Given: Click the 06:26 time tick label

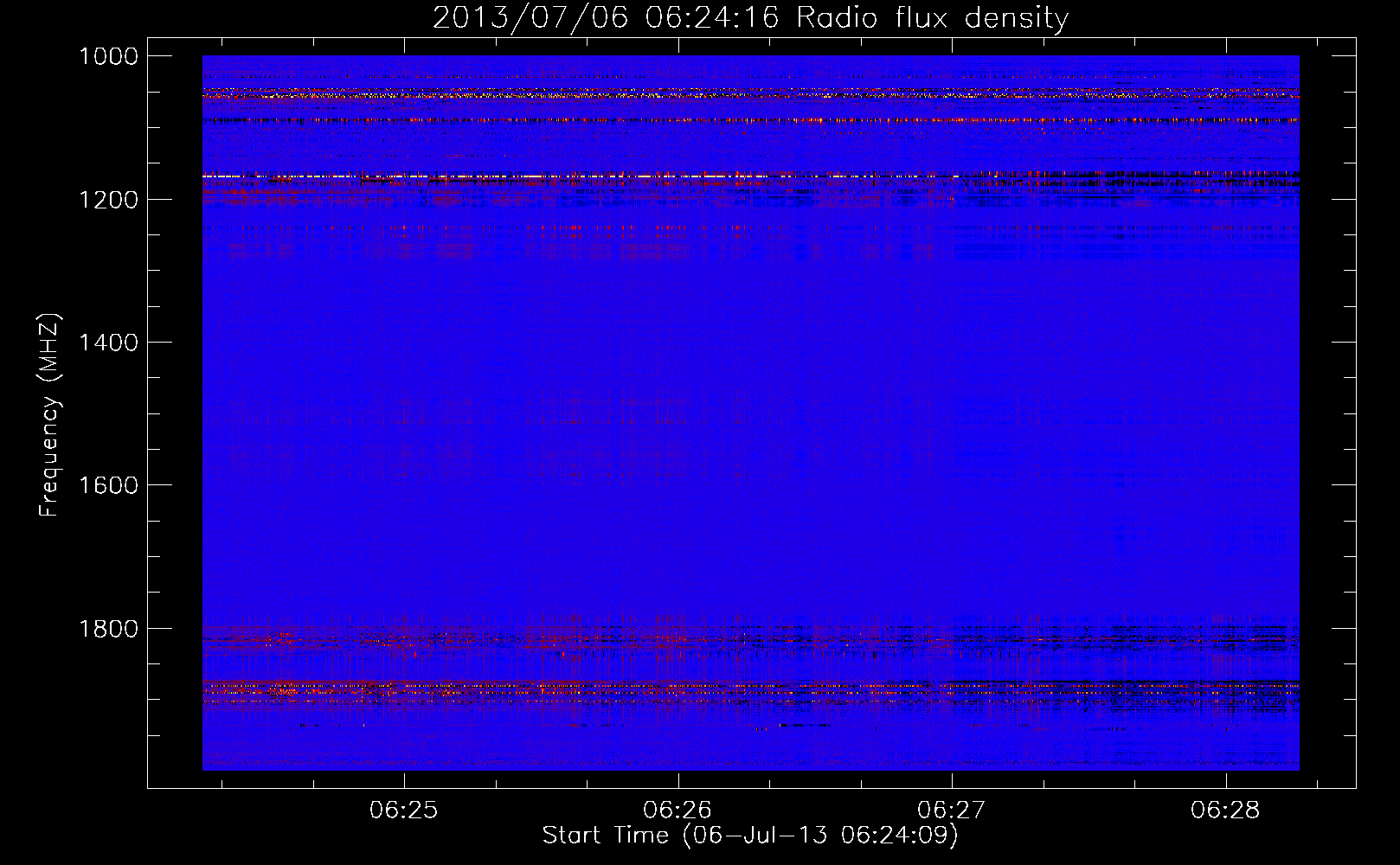Looking at the screenshot, I should coord(678,811).
